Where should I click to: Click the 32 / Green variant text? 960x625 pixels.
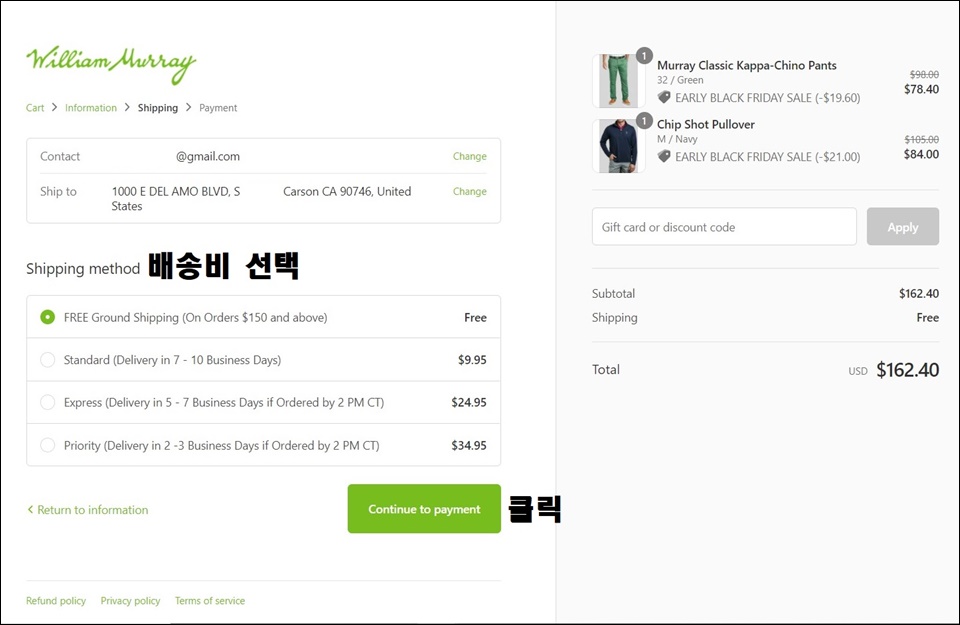[x=680, y=80]
